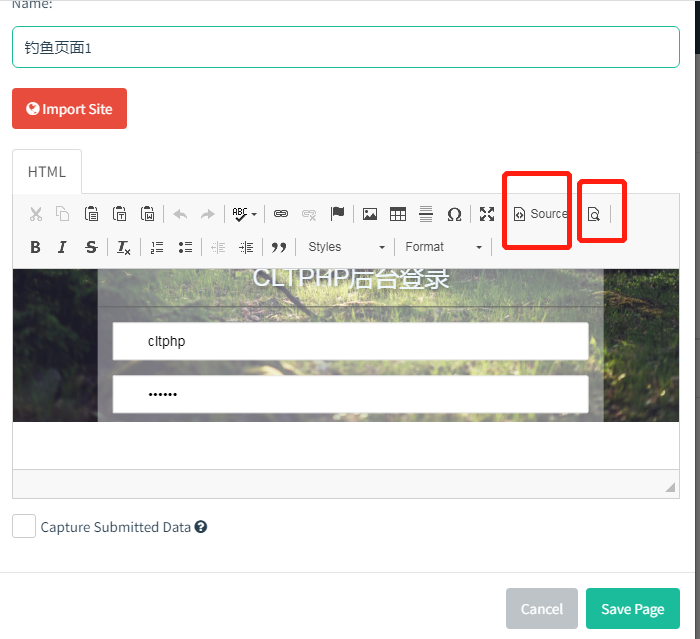Viewport: 700px width, 639px height.
Task: Toggle bold formatting
Action: point(35,247)
